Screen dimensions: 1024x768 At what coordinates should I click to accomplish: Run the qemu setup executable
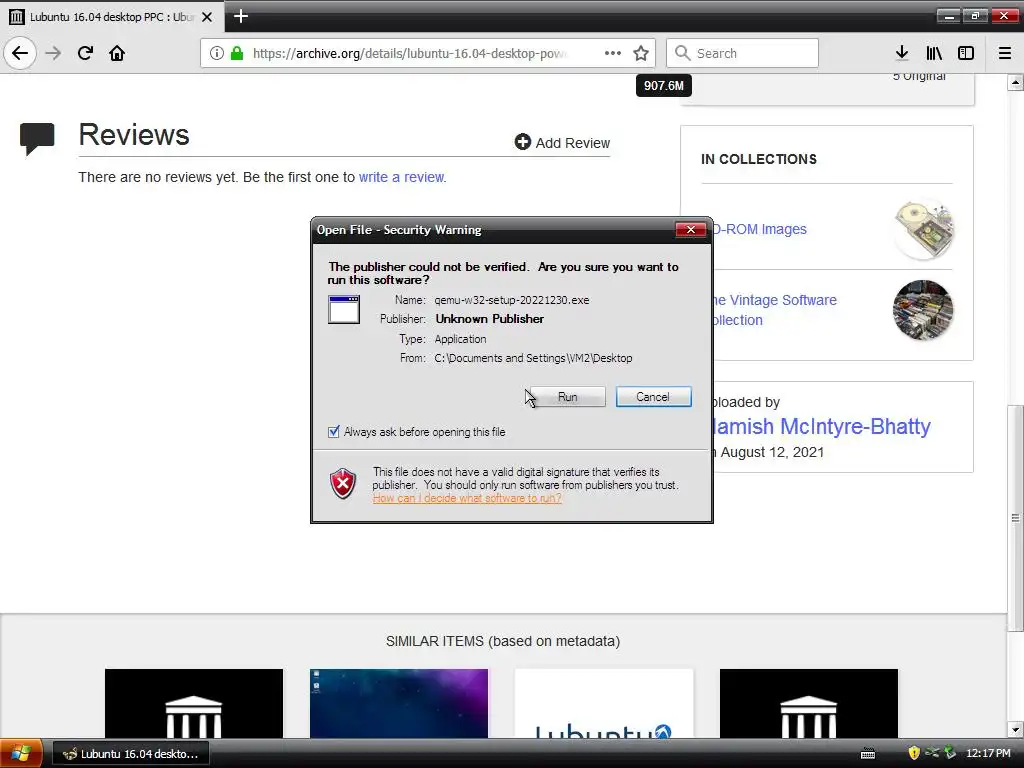point(568,397)
